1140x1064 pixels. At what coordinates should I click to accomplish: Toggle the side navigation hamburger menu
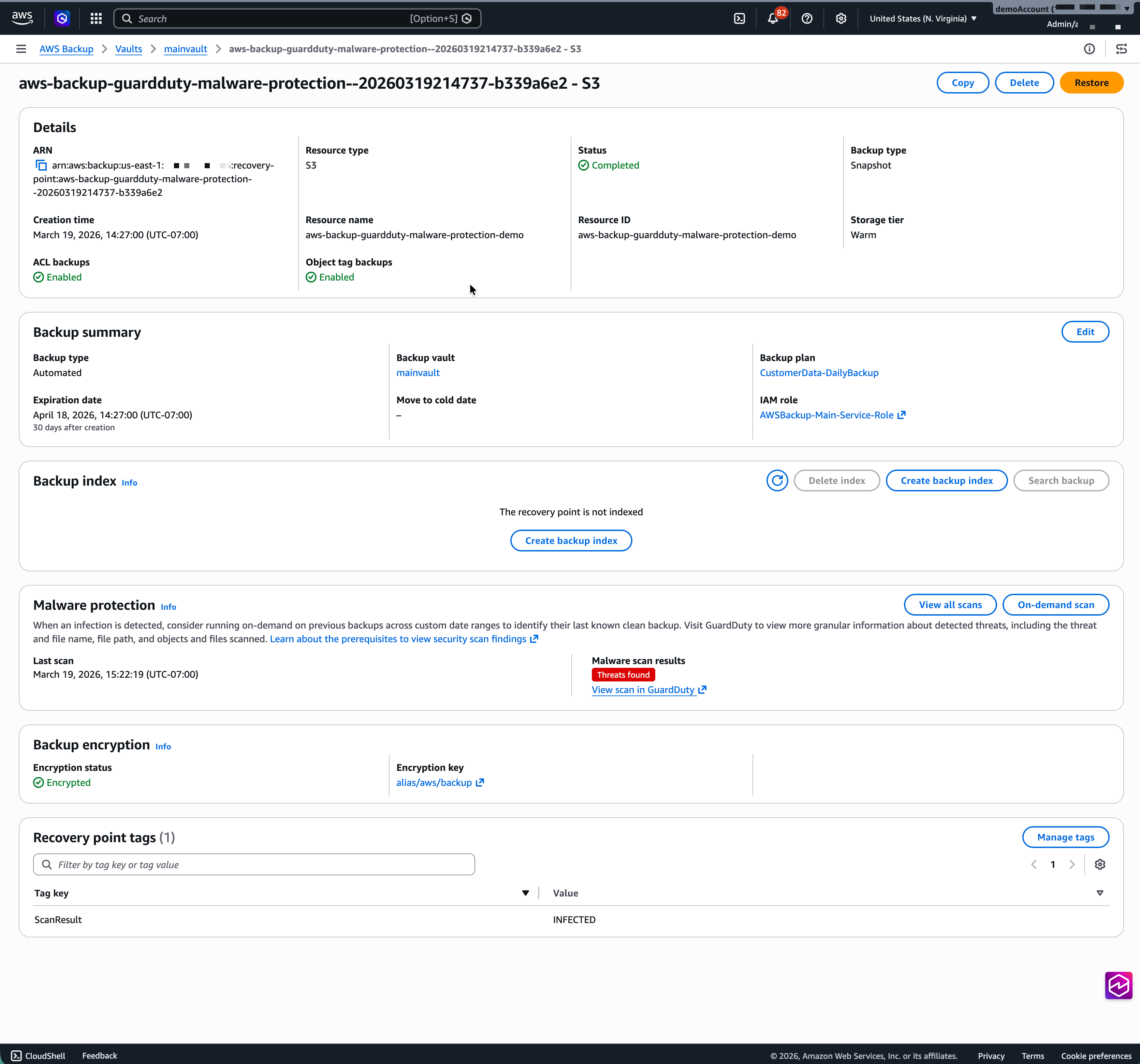(21, 49)
